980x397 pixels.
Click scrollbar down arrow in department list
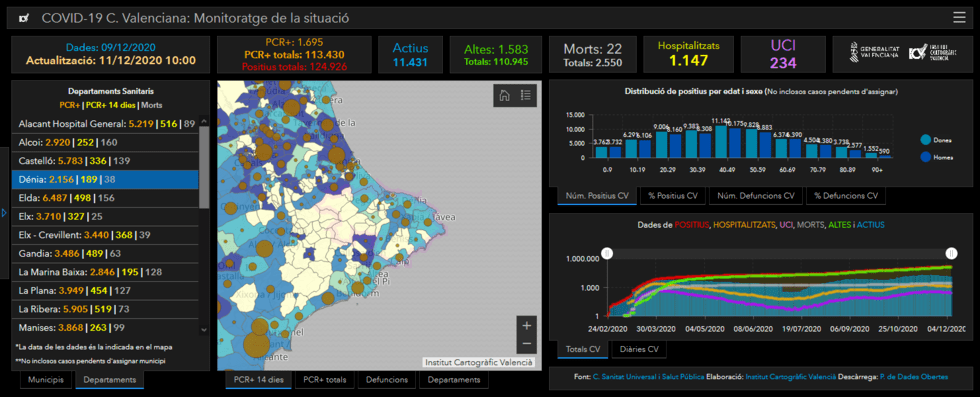click(204, 330)
